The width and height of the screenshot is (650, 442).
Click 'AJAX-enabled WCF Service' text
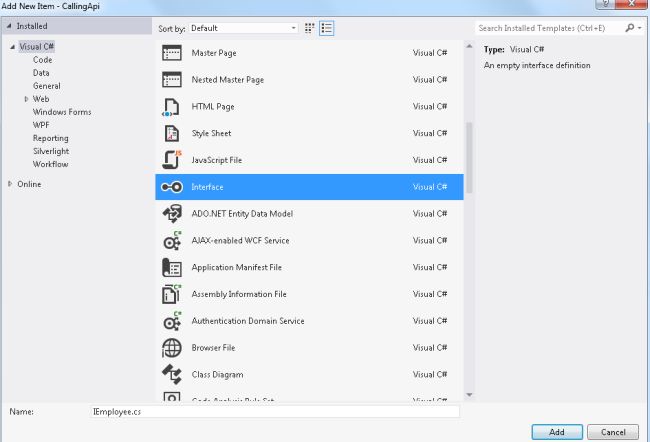tap(240, 240)
